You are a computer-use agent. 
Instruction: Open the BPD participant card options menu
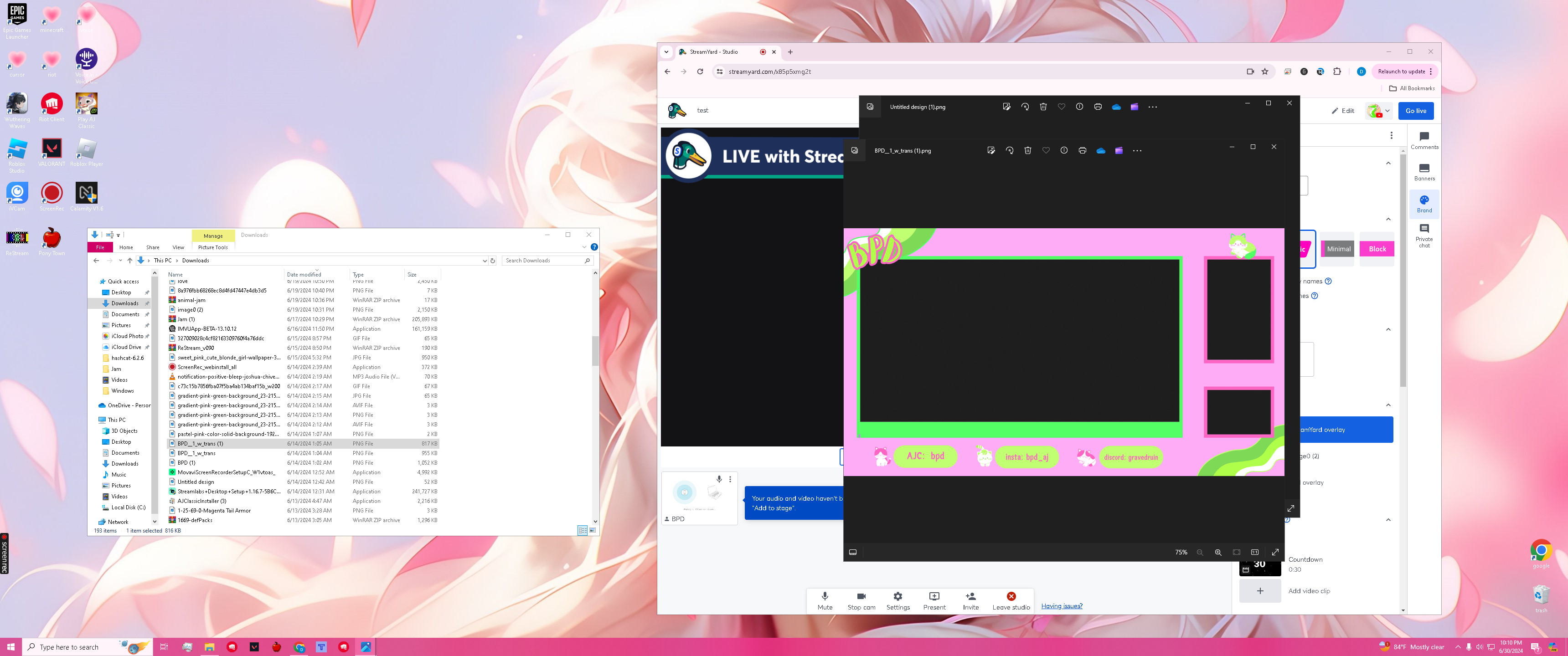(730, 480)
